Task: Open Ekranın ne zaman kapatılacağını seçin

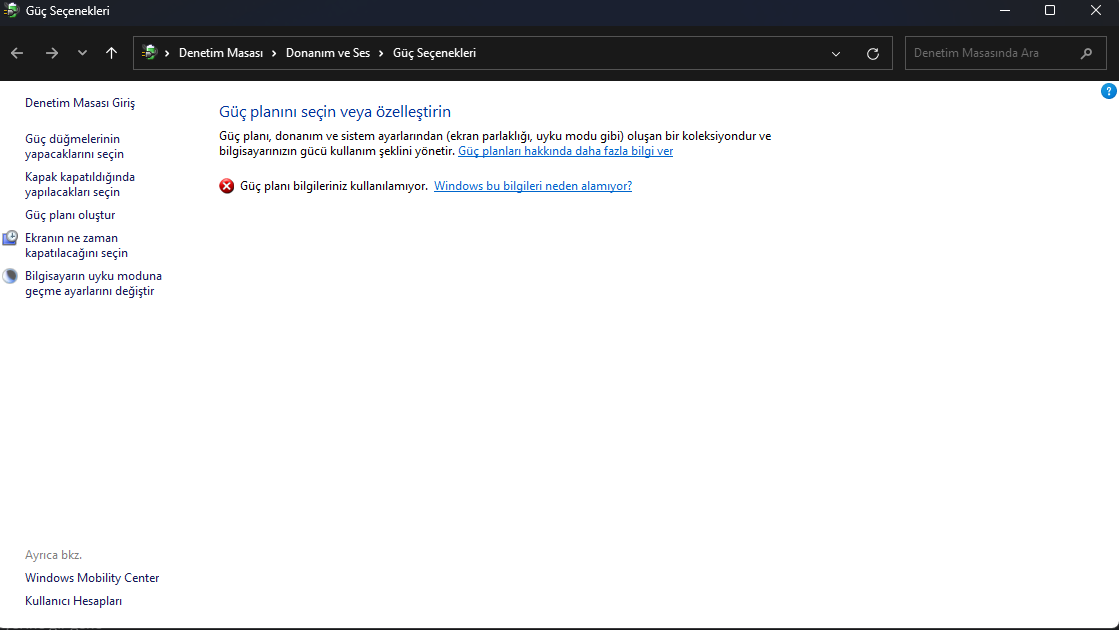Action: 76,245
